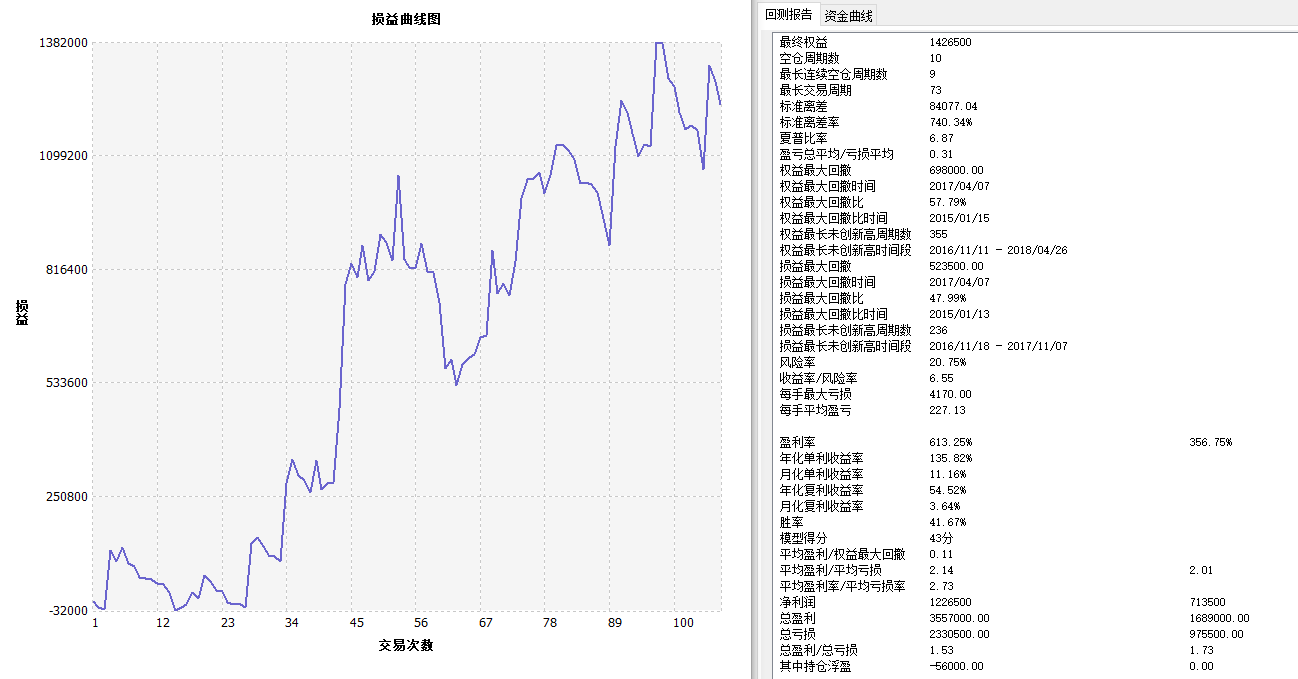Click the x-axis tick labeled 100
The height and width of the screenshot is (679, 1298).
click(x=683, y=623)
